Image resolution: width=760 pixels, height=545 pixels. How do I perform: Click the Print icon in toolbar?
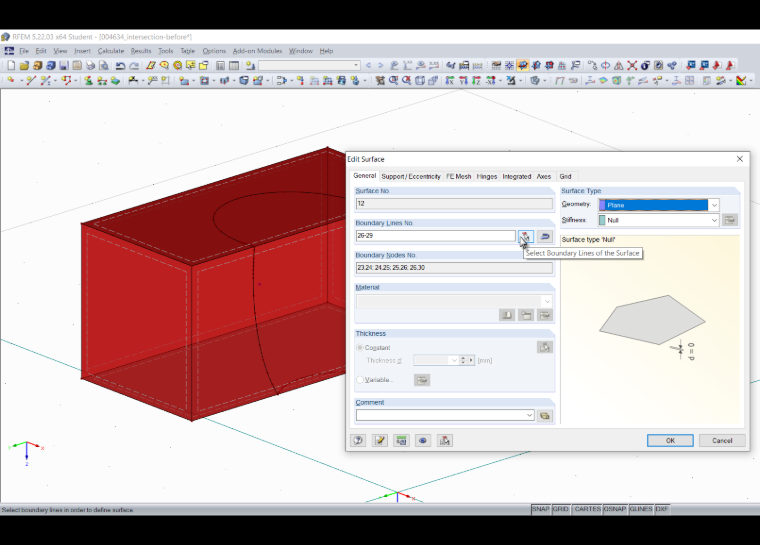[90, 65]
